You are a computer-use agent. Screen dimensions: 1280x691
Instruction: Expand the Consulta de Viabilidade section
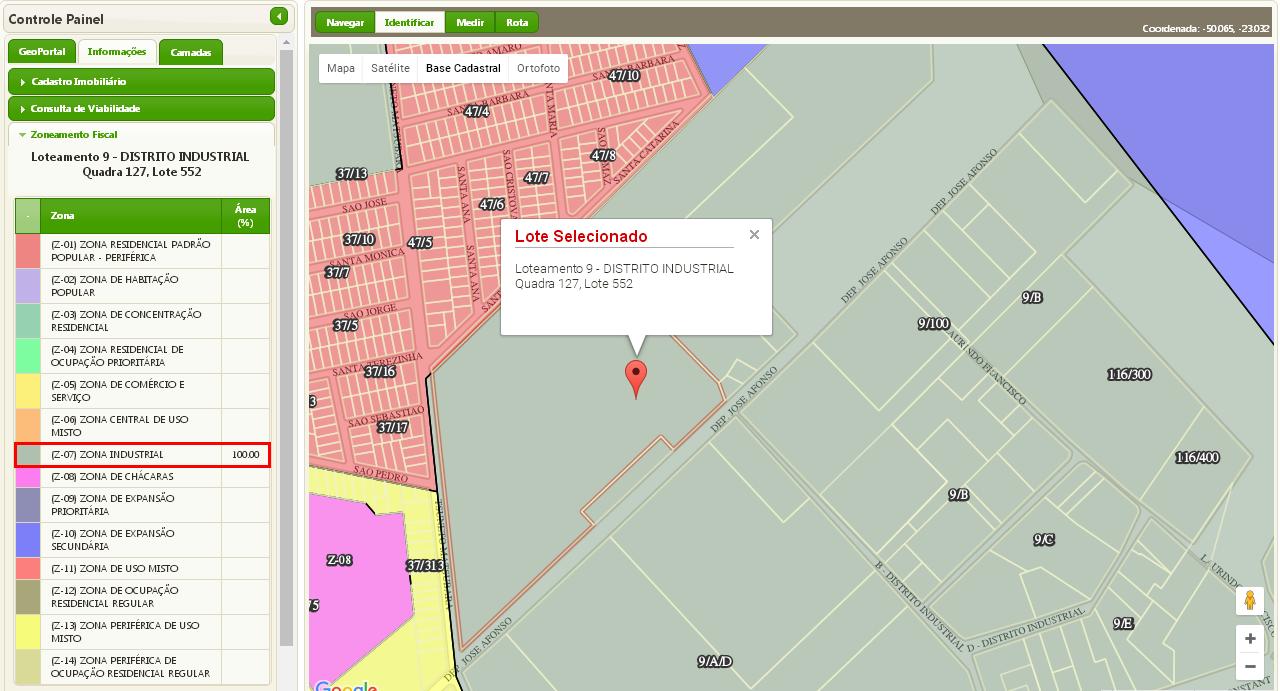[x=141, y=108]
